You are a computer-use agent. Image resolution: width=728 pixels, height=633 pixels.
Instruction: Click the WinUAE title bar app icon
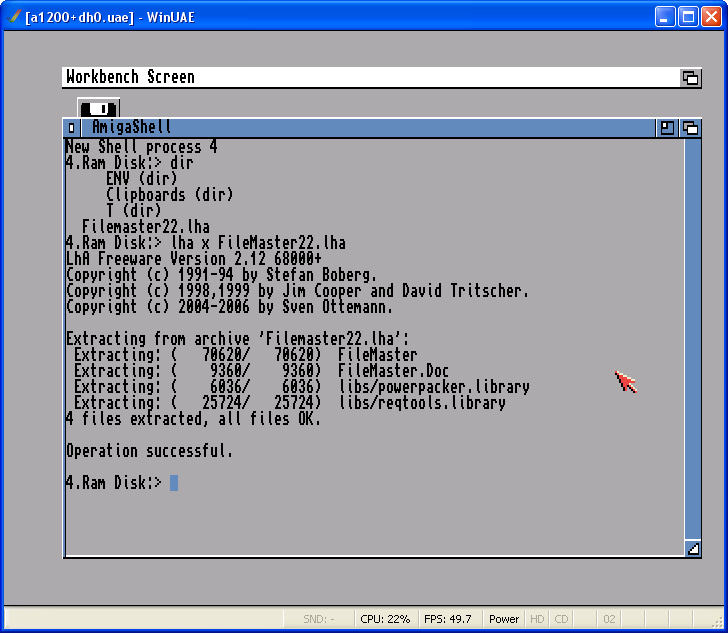pyautogui.click(x=14, y=17)
